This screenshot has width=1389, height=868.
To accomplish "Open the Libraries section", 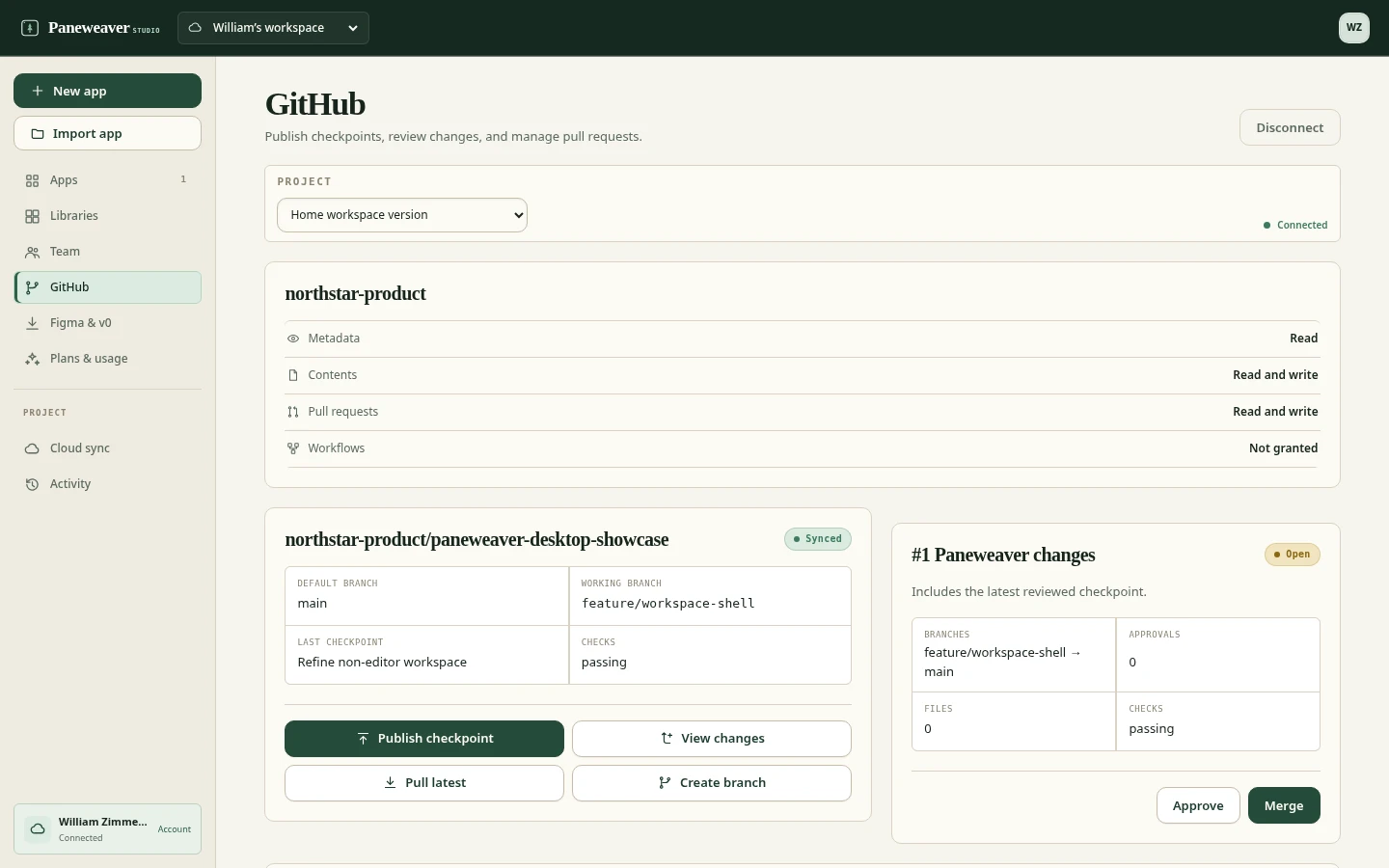I will (x=107, y=216).
